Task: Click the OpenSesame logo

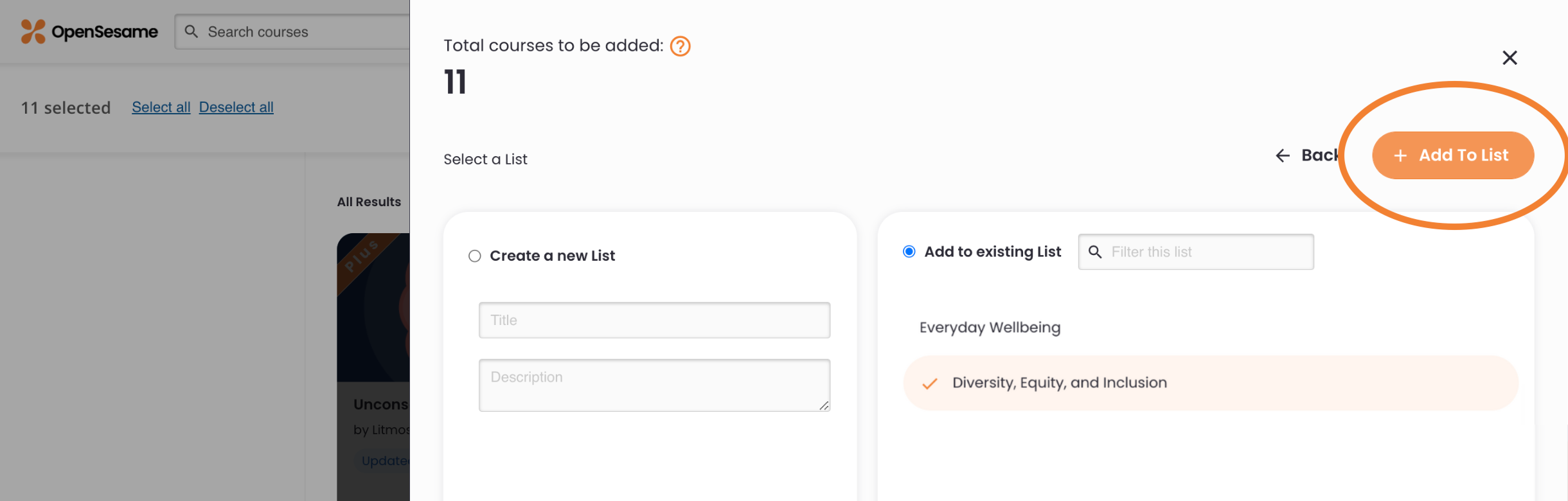Action: pyautogui.click(x=89, y=31)
